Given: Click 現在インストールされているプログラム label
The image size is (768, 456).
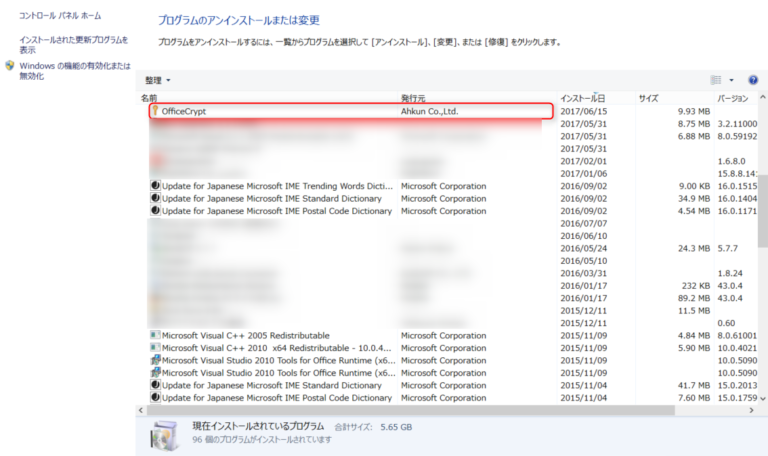Looking at the screenshot, I should pyautogui.click(x=258, y=426).
